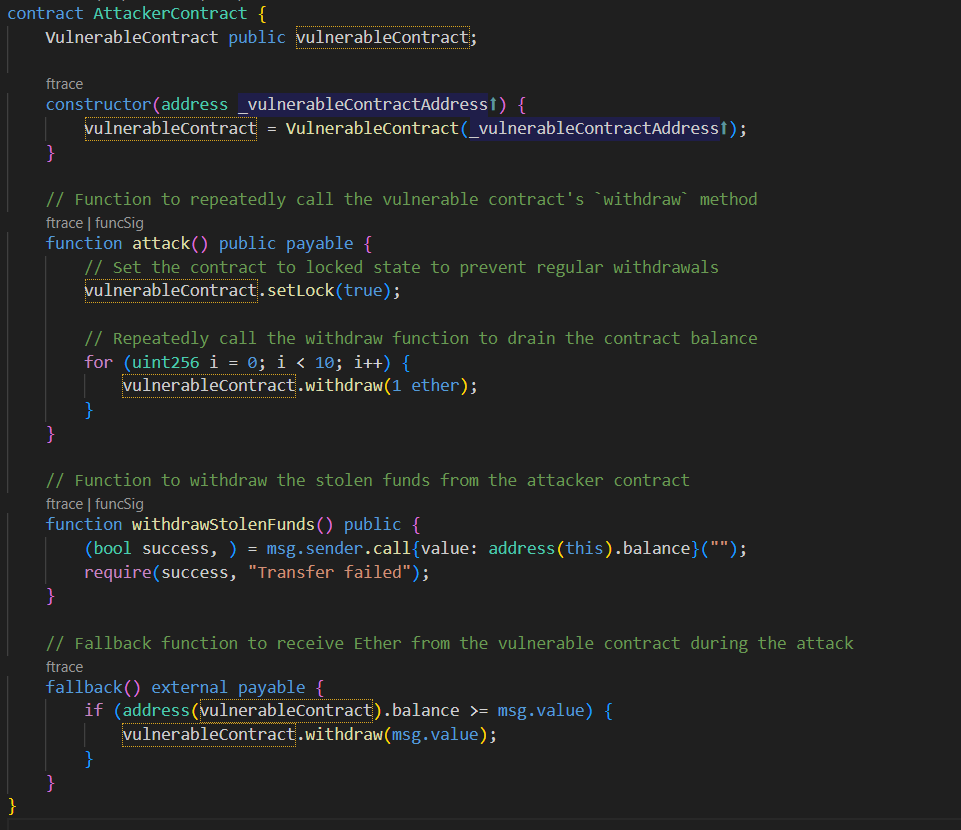This screenshot has height=830, width=961.
Task: Click the '1 ether' argument
Action: 425,386
